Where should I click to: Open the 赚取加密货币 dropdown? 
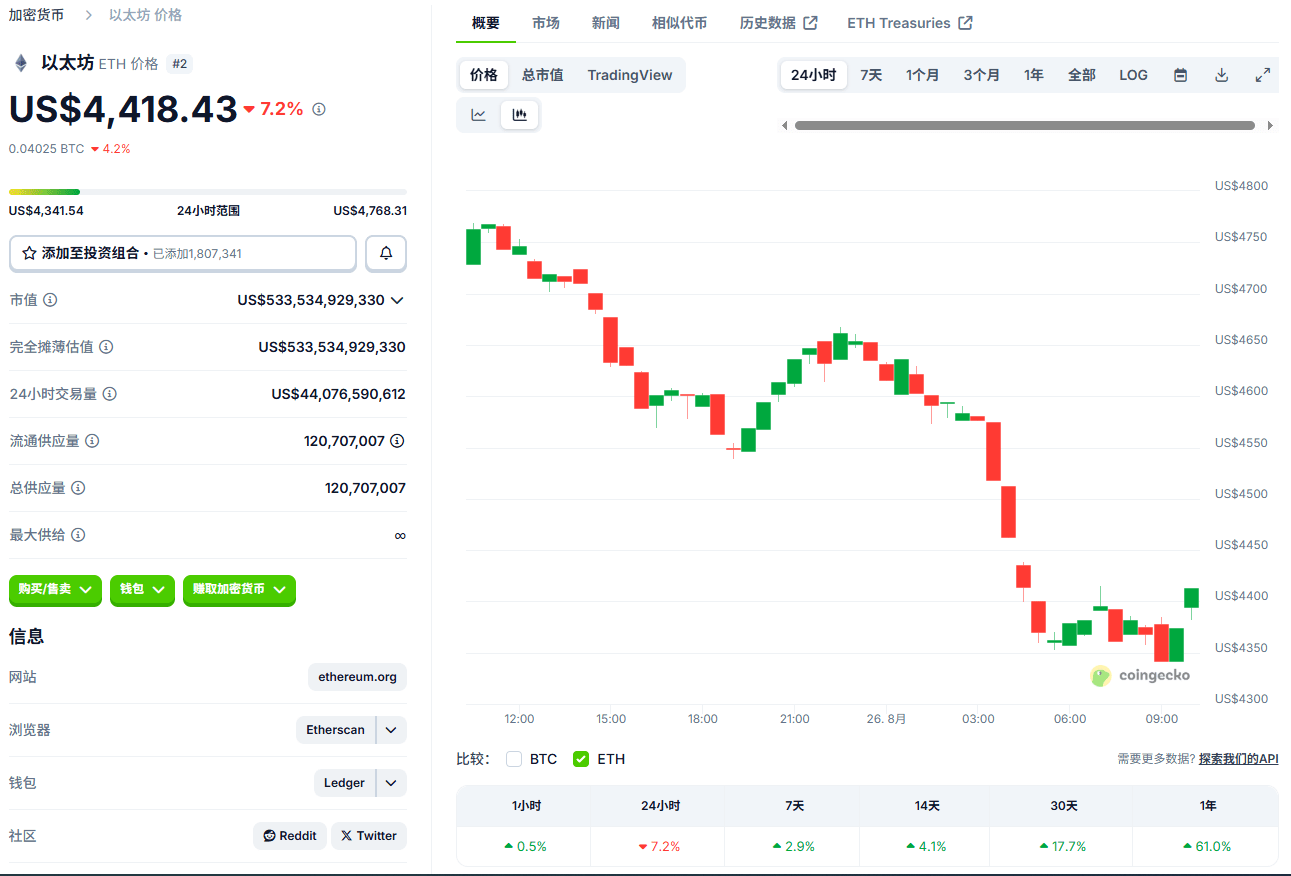(239, 590)
